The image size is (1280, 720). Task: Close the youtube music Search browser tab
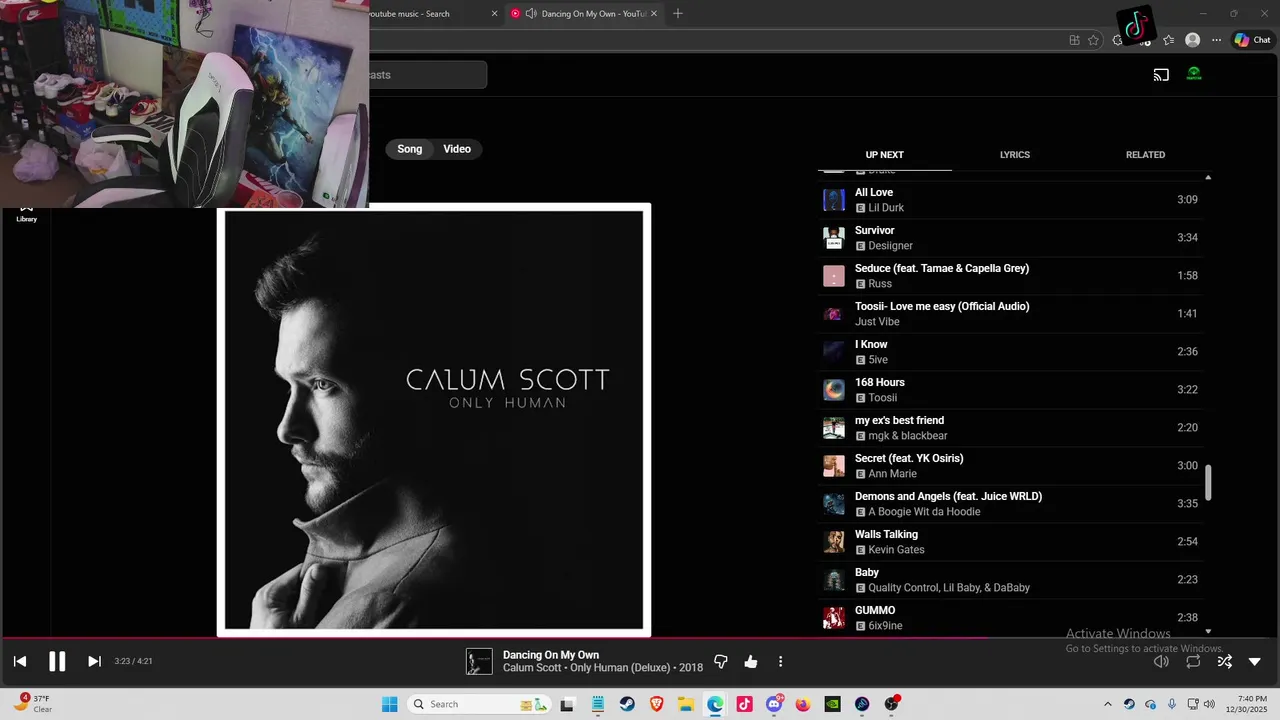click(x=494, y=14)
